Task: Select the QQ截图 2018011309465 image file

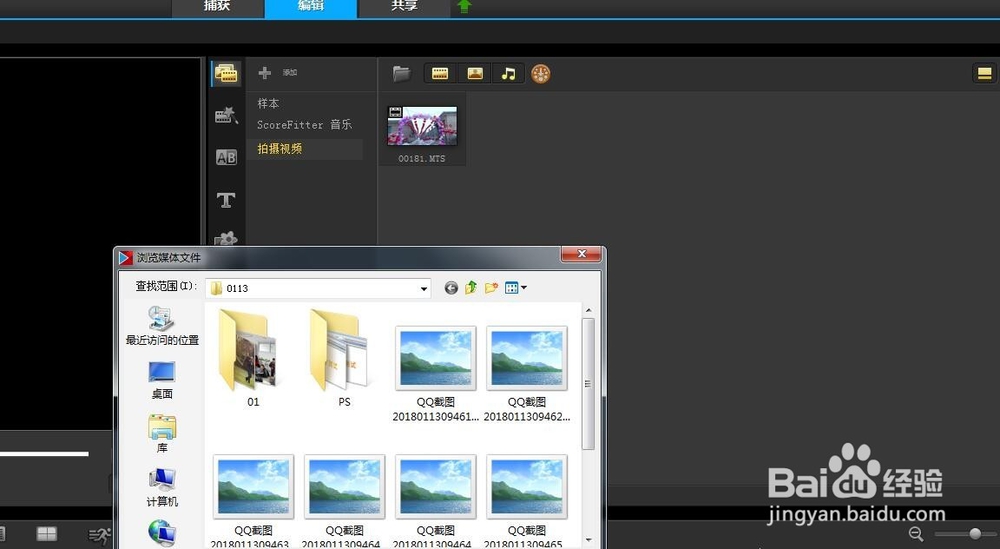Action: pyautogui.click(x=527, y=501)
